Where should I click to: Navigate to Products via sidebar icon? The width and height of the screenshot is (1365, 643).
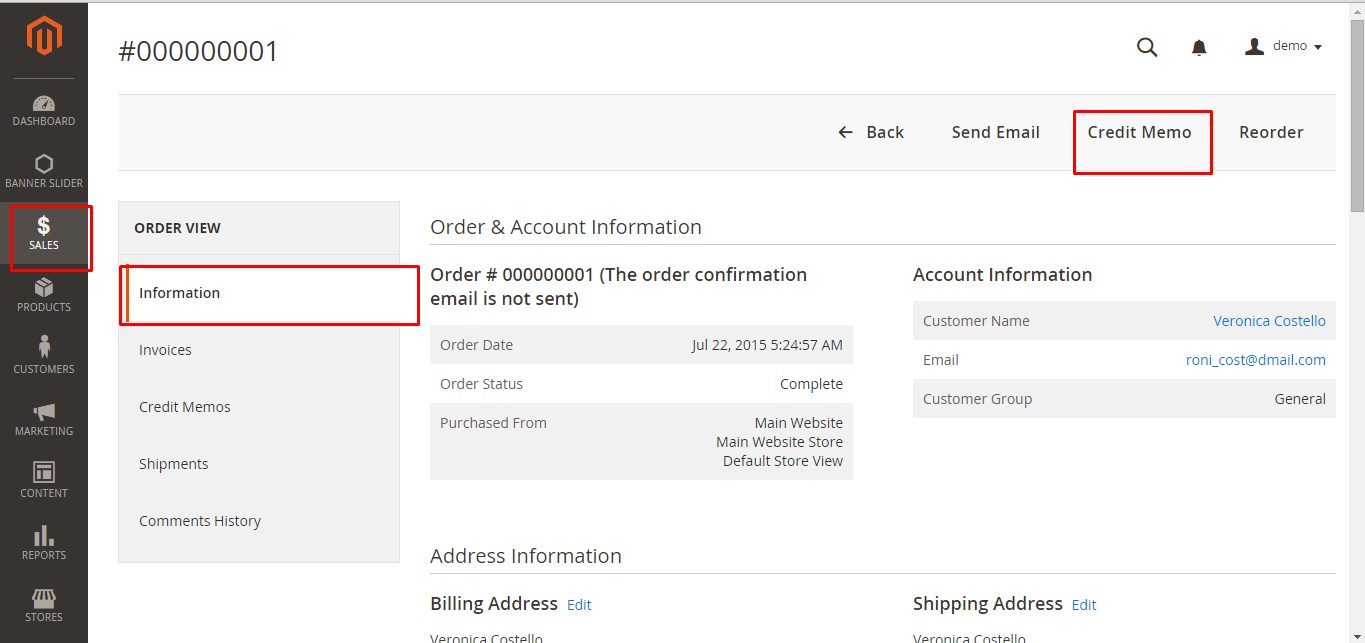pyautogui.click(x=43, y=296)
